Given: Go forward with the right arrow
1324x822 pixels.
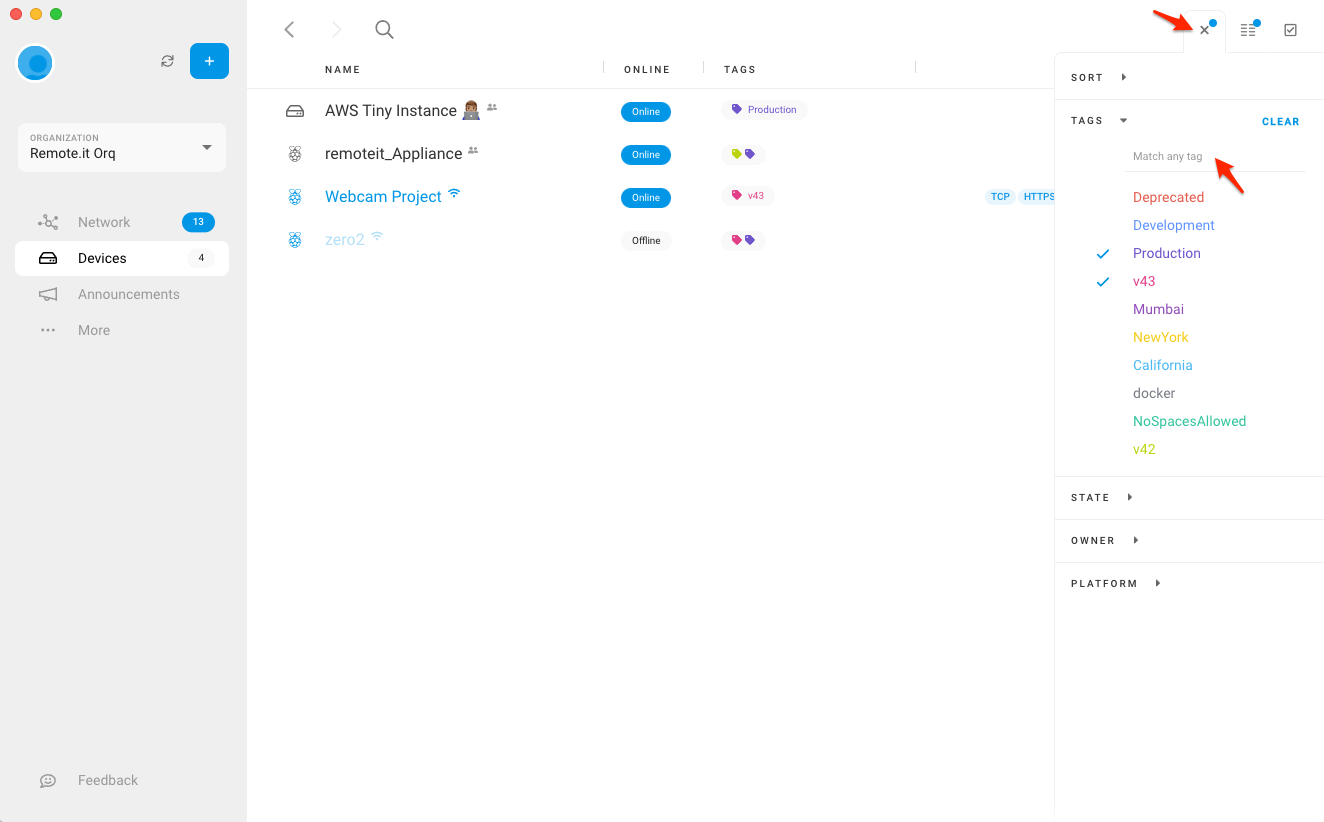Looking at the screenshot, I should 336,30.
